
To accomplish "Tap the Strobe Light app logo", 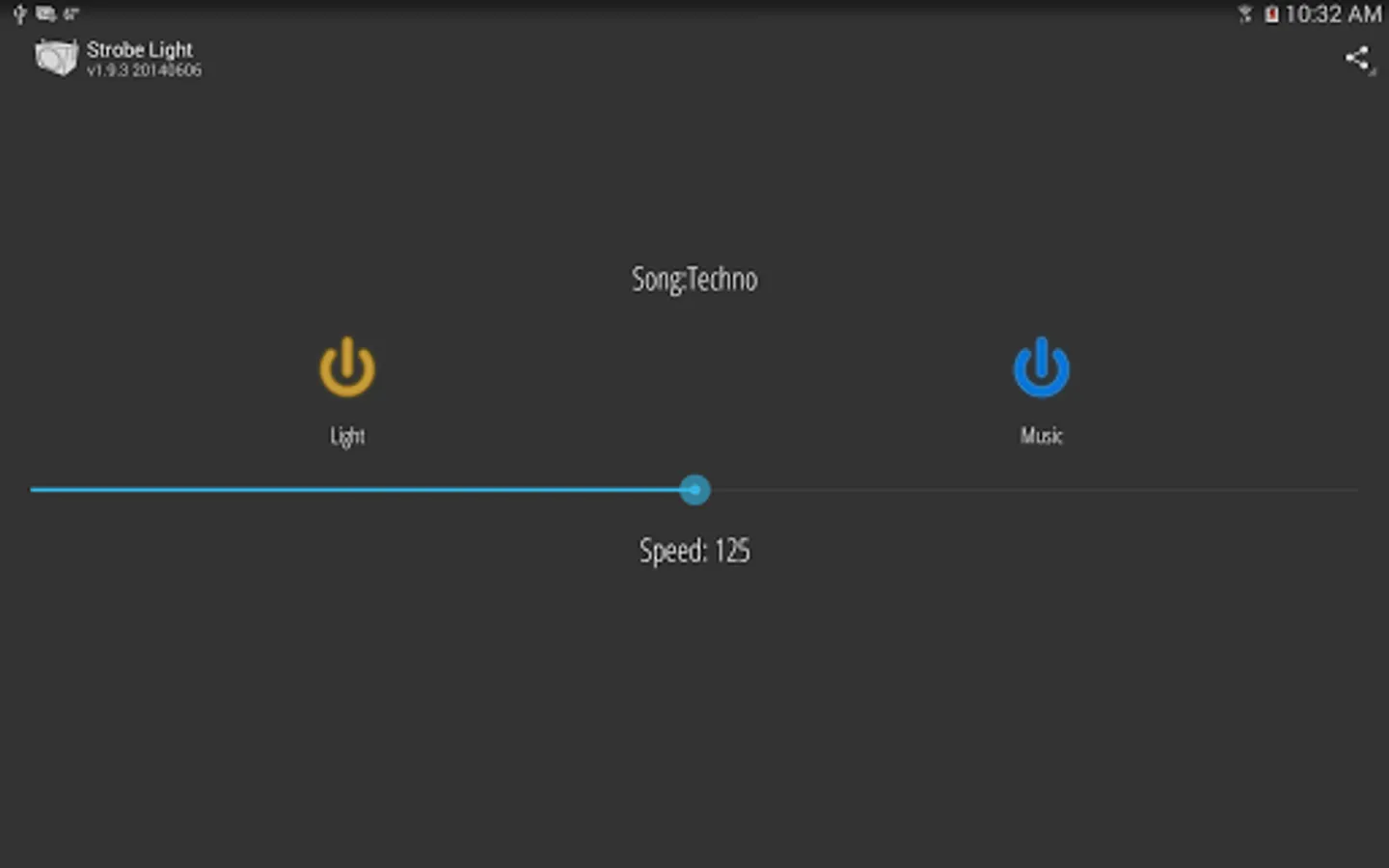I will [56, 57].
